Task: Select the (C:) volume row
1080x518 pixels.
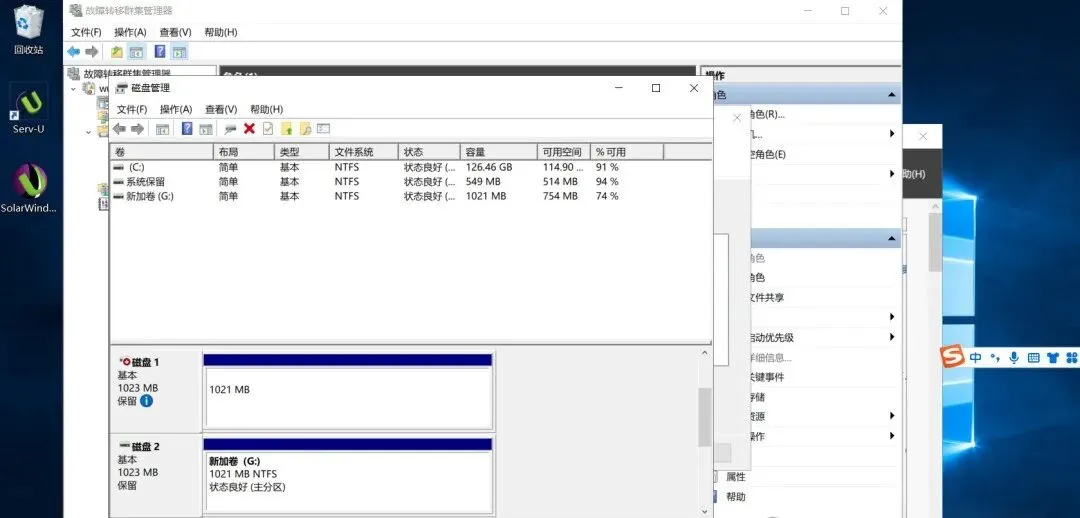Action: click(411, 167)
